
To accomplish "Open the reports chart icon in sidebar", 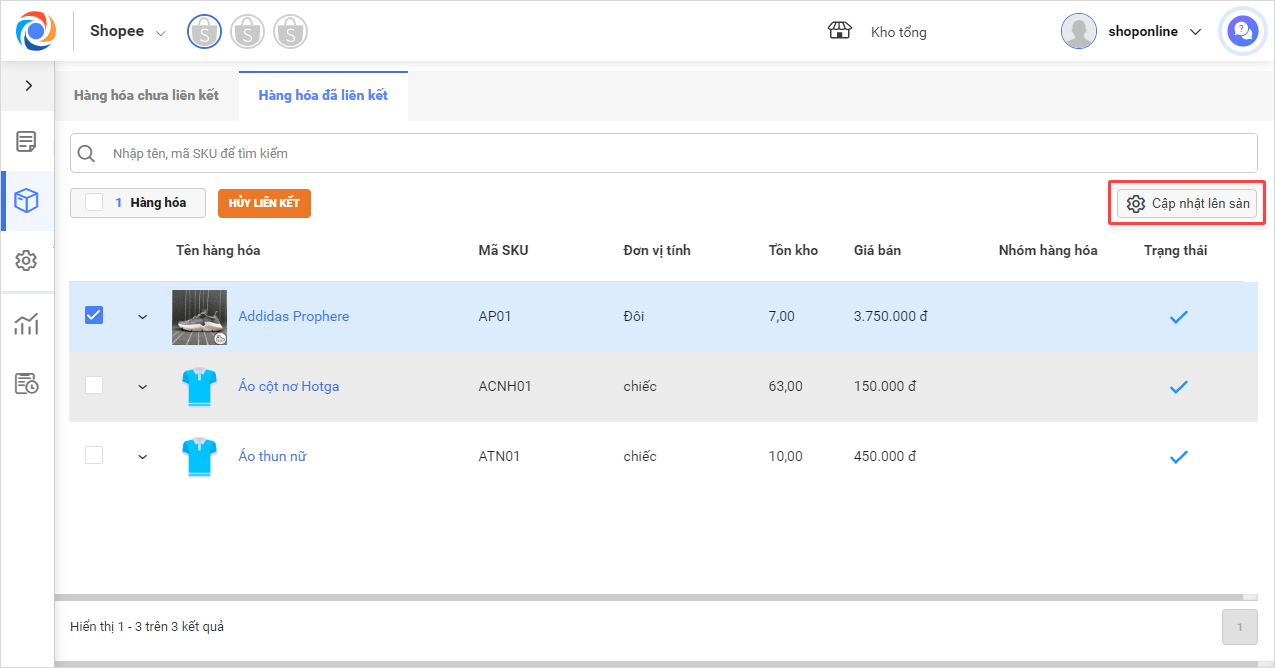I will (26, 324).
